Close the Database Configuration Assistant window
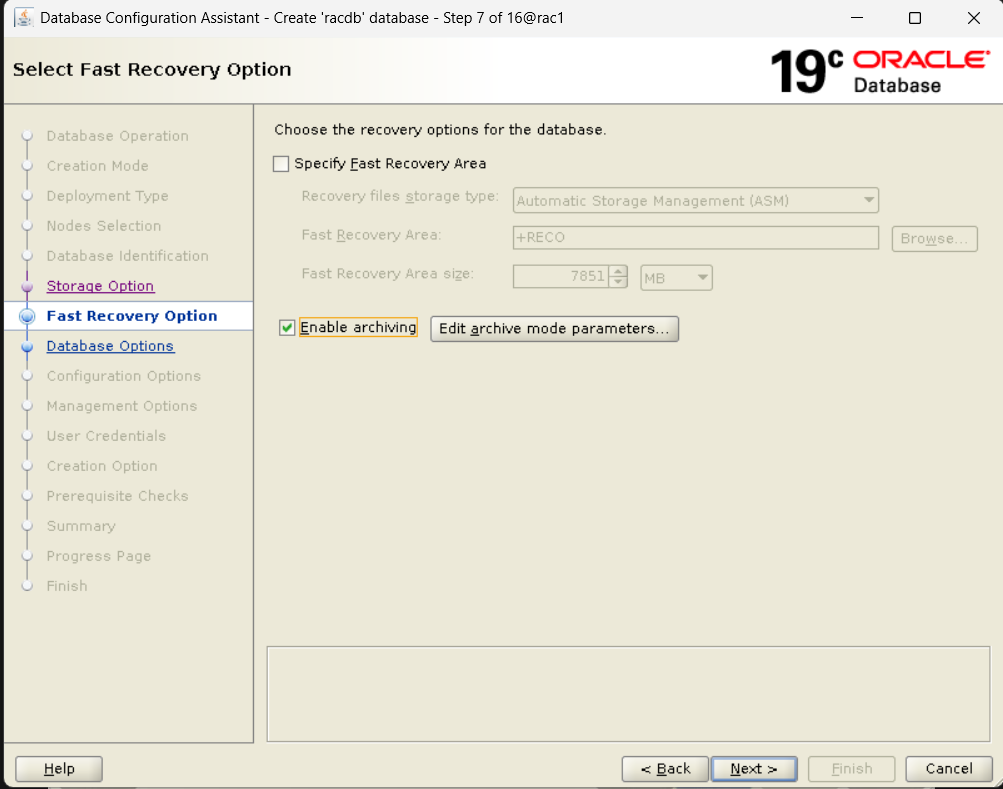The image size is (1003, 789). point(974,18)
